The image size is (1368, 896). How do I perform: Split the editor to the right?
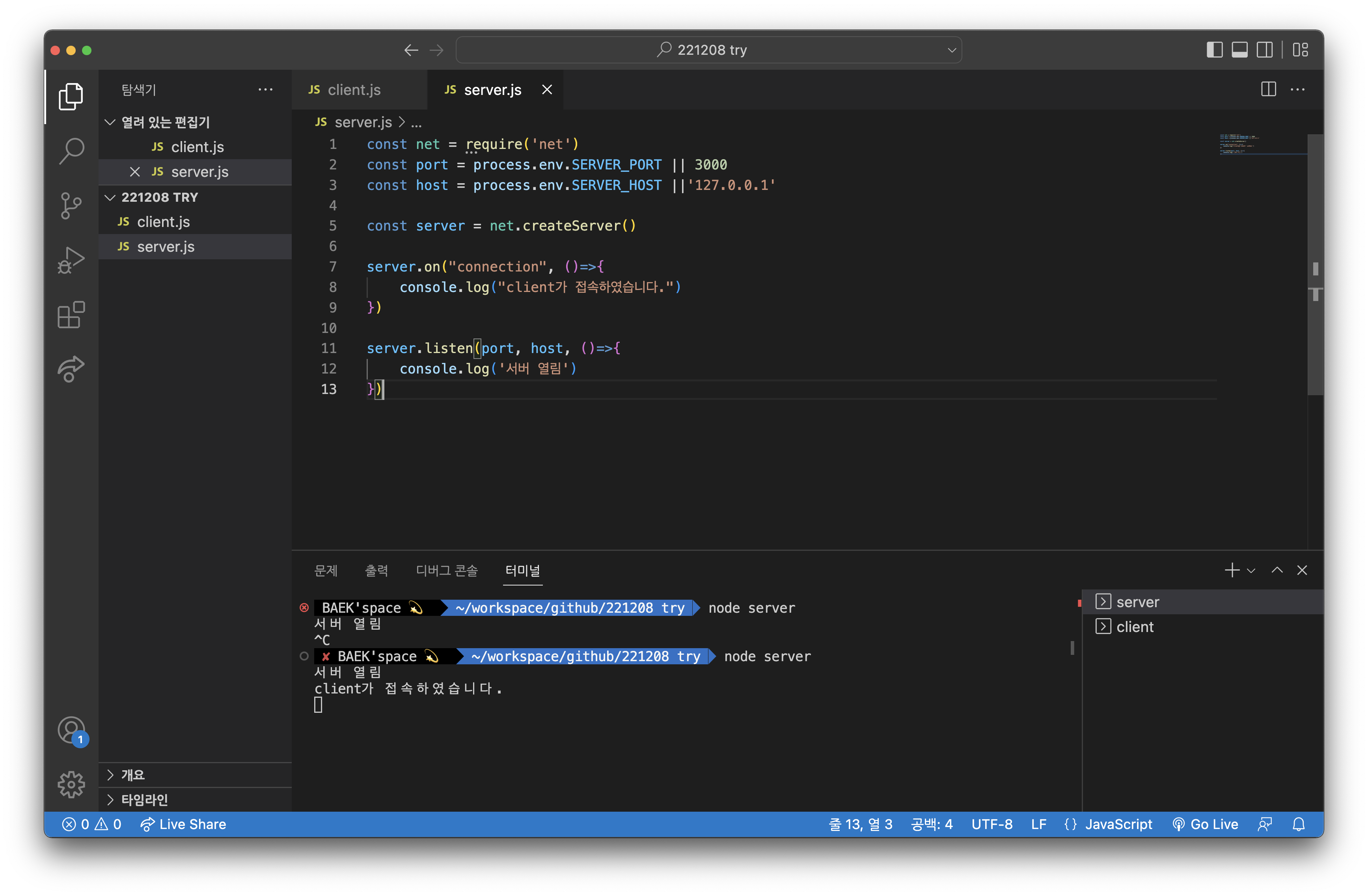tap(1268, 89)
